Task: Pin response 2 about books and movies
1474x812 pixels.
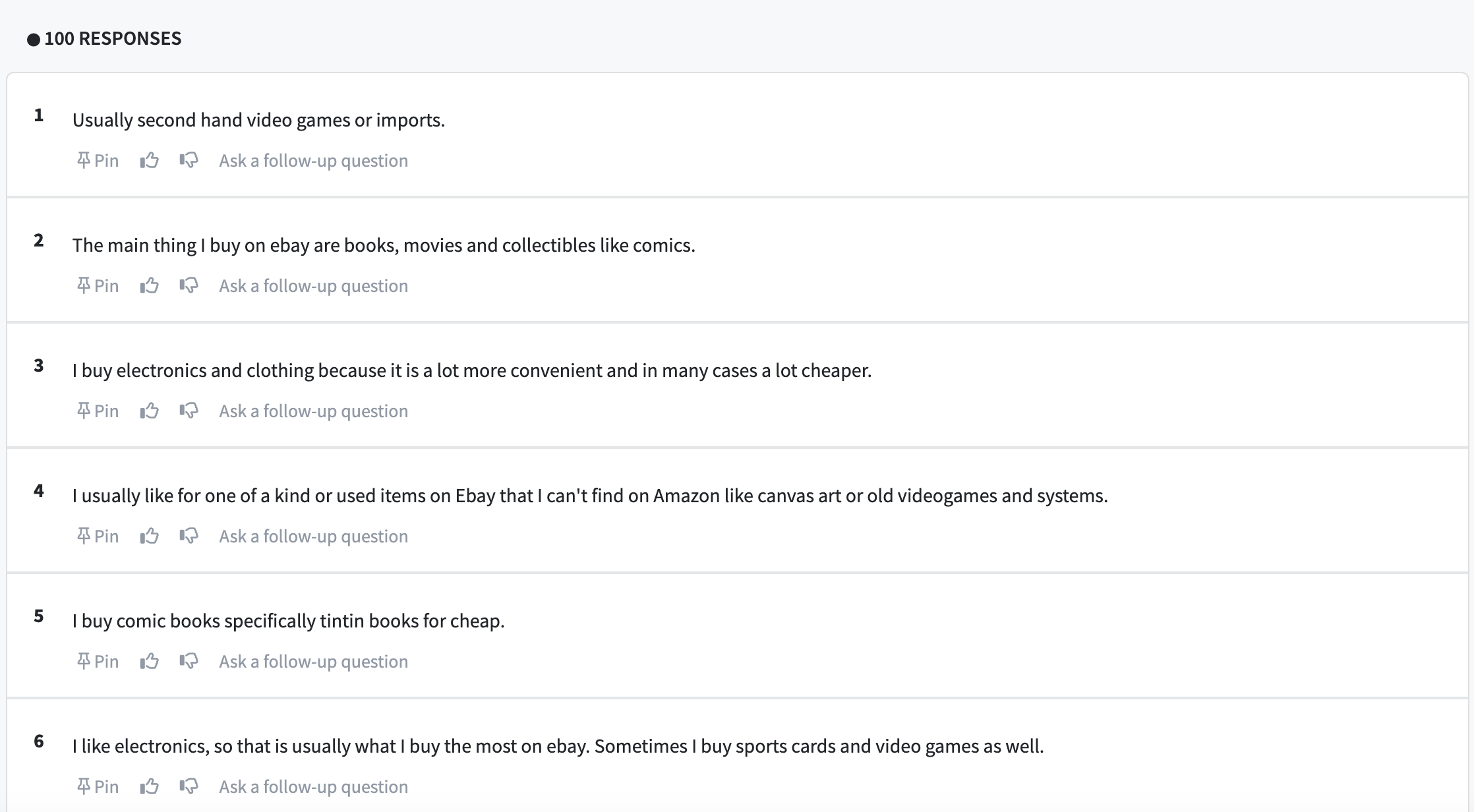Action: (x=98, y=285)
